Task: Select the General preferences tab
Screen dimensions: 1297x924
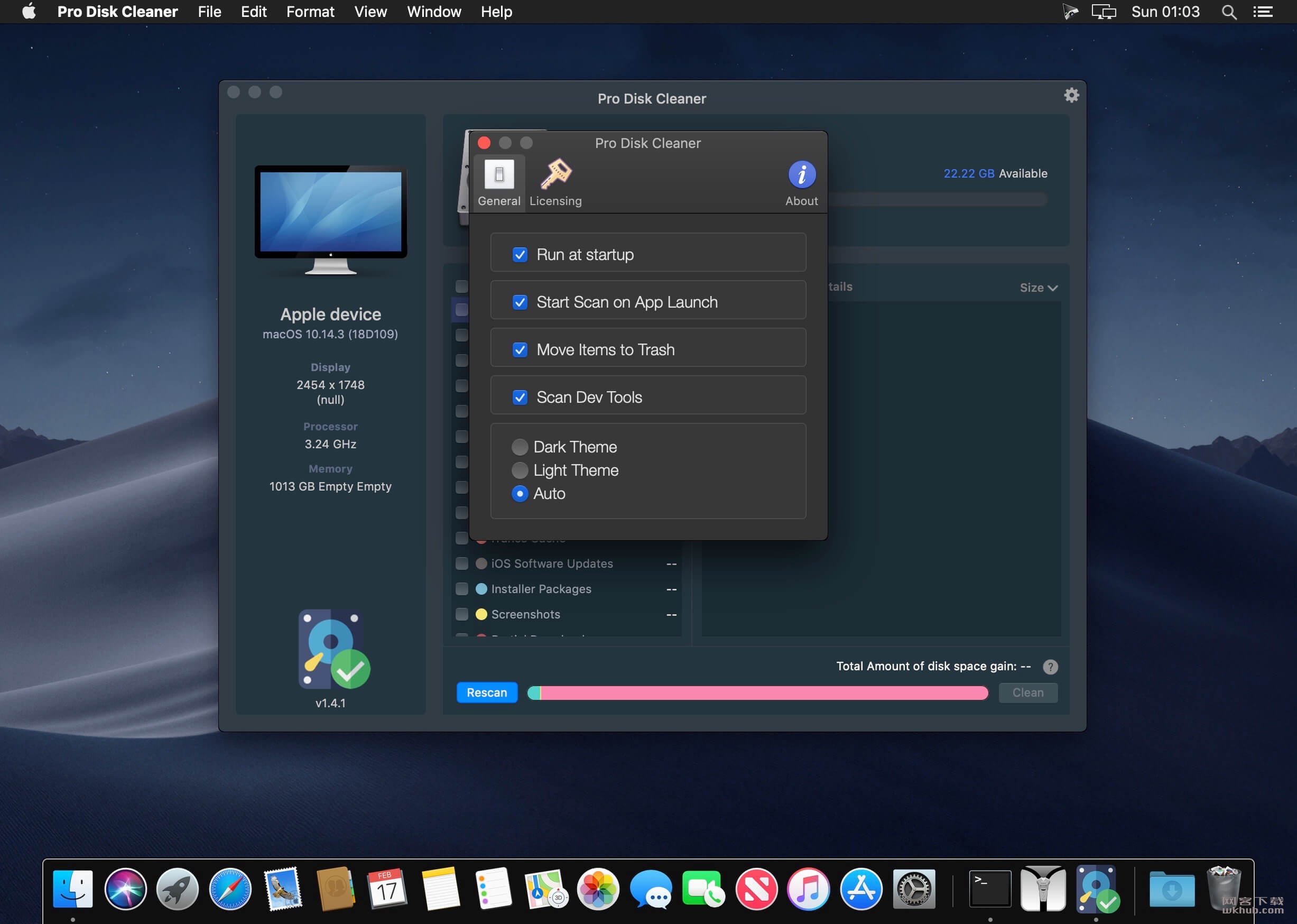Action: pos(499,183)
